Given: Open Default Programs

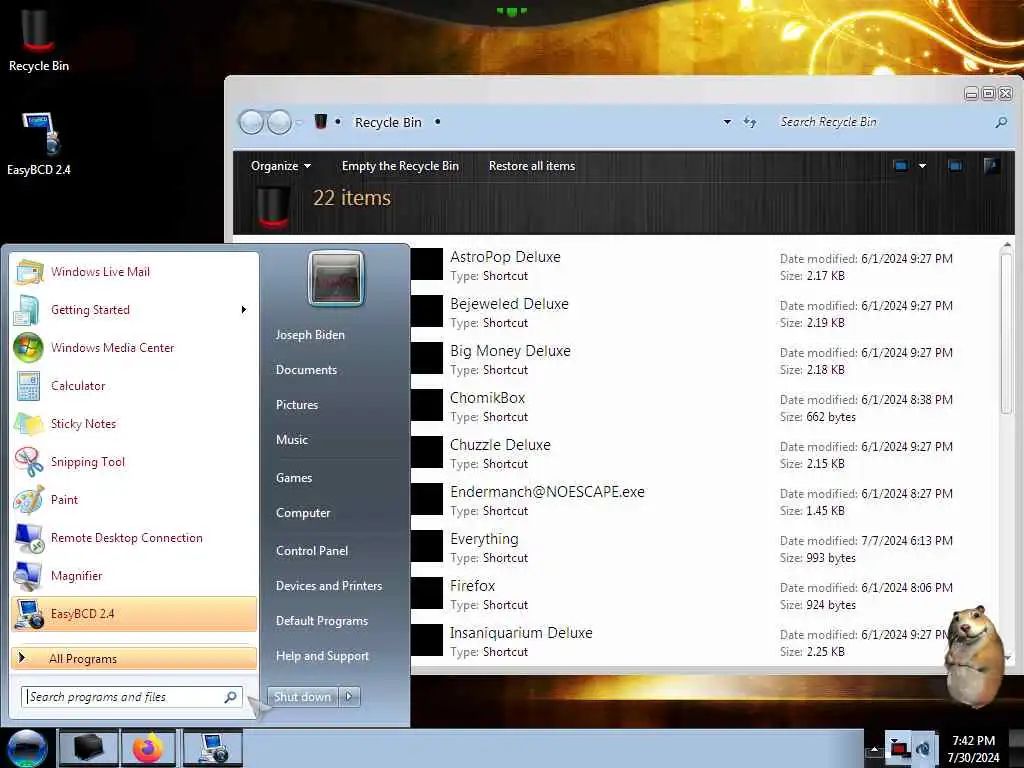Looking at the screenshot, I should coord(322,621).
